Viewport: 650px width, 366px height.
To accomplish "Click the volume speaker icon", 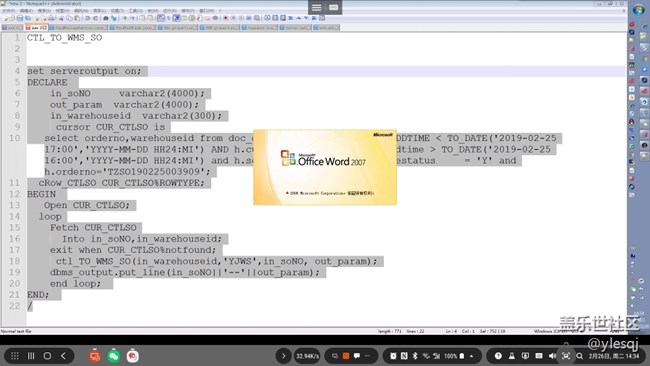I will [552, 356].
